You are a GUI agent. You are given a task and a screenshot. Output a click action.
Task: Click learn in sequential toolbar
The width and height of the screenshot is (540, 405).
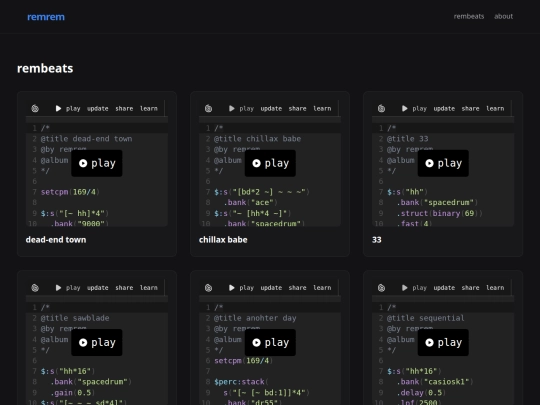click(495, 288)
